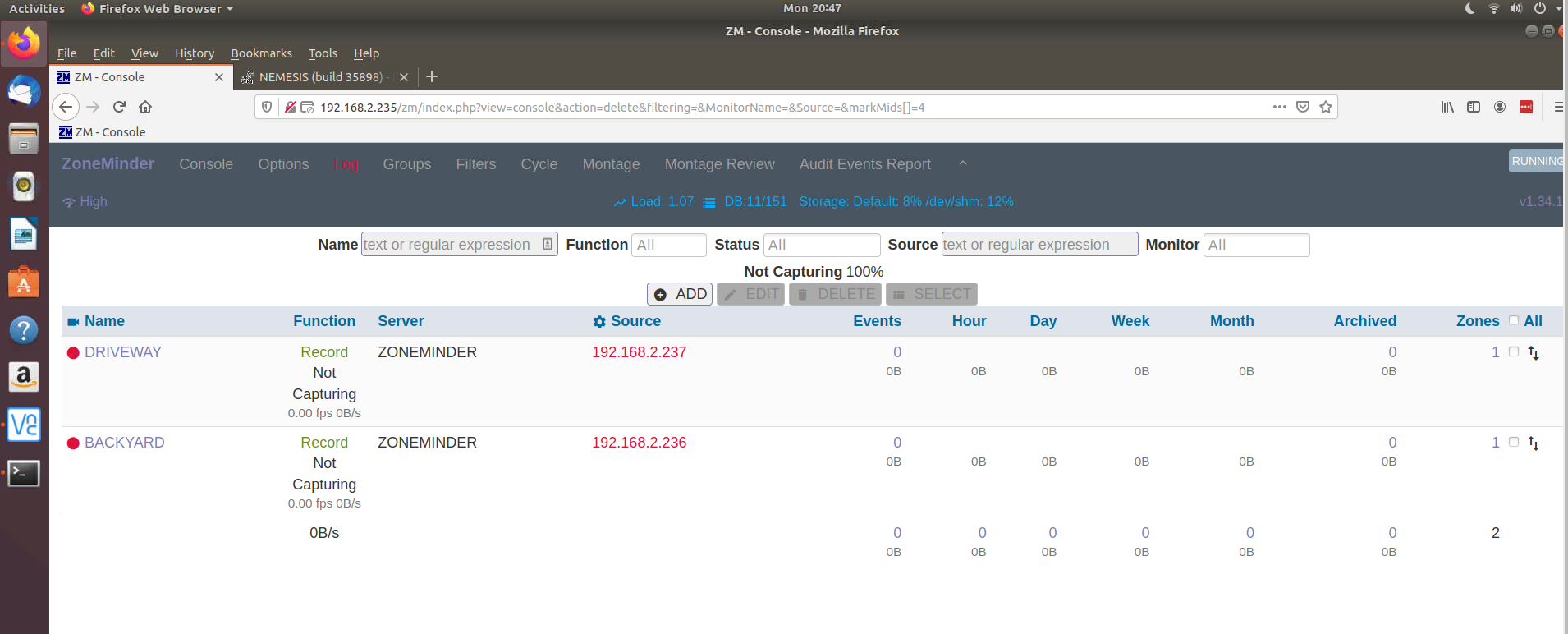Reload the current ZoneMinder page
1568x634 pixels.
[x=119, y=107]
